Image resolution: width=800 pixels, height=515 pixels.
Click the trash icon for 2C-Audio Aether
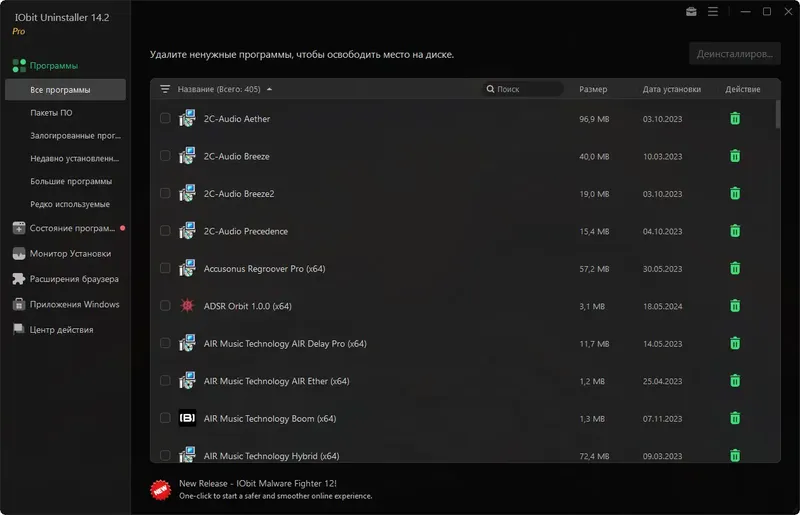pos(735,118)
